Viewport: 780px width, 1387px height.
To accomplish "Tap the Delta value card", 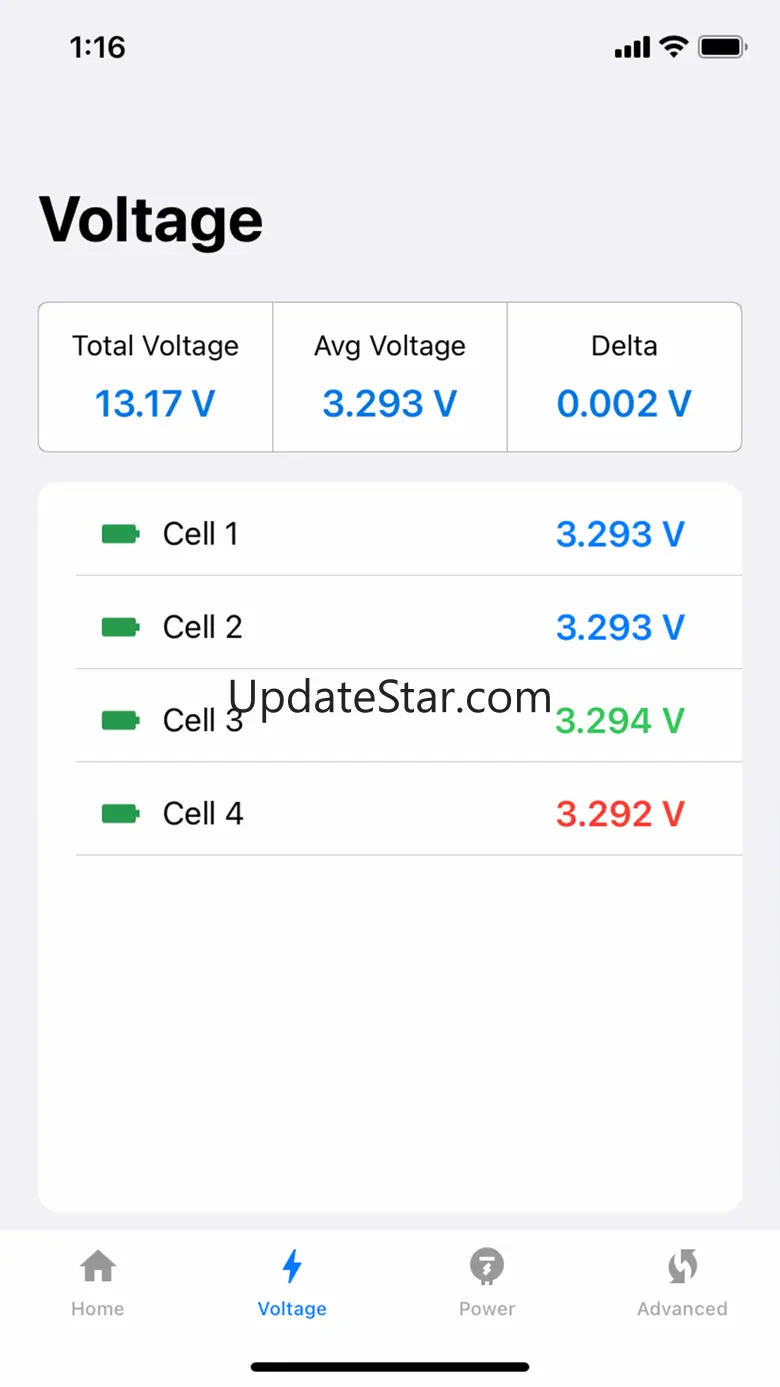I will tap(624, 377).
